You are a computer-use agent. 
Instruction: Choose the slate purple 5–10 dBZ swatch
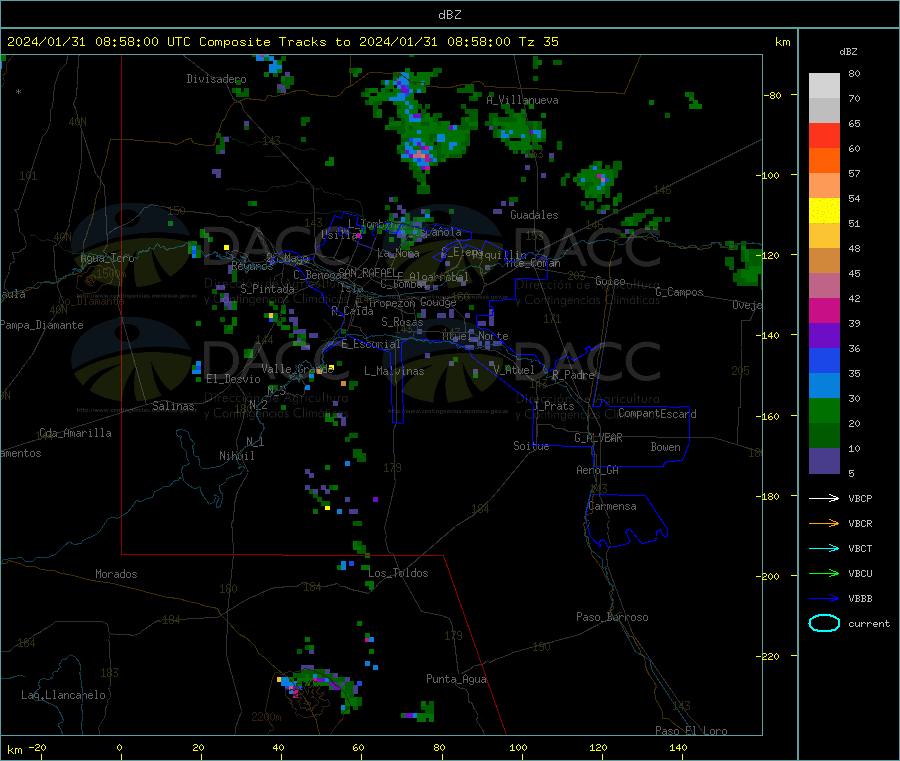pyautogui.click(x=824, y=461)
